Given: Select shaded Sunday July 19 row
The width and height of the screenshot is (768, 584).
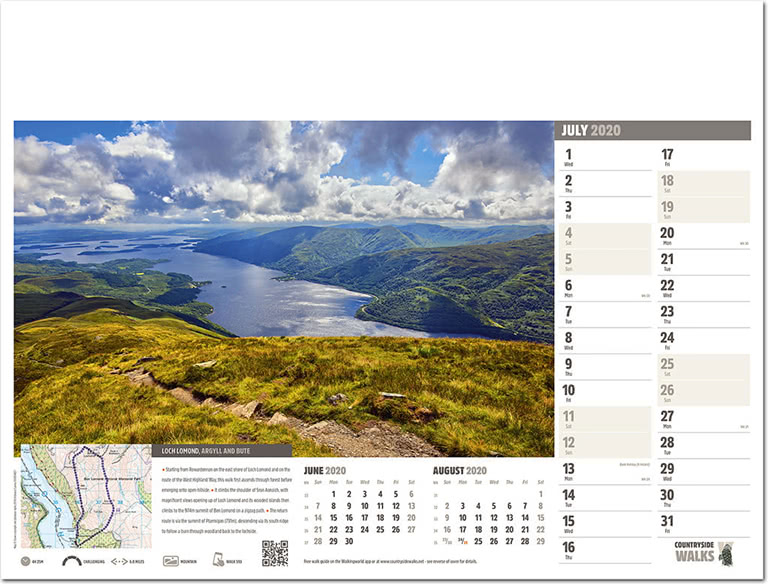Looking at the screenshot, I should (x=703, y=210).
